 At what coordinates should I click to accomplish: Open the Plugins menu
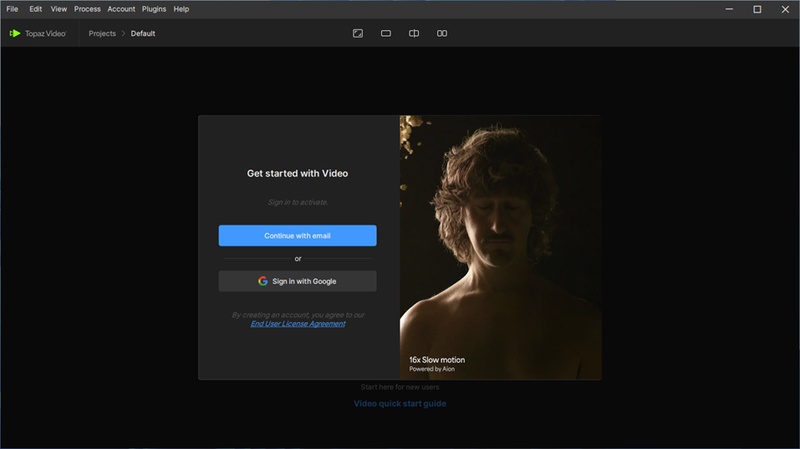tap(154, 9)
